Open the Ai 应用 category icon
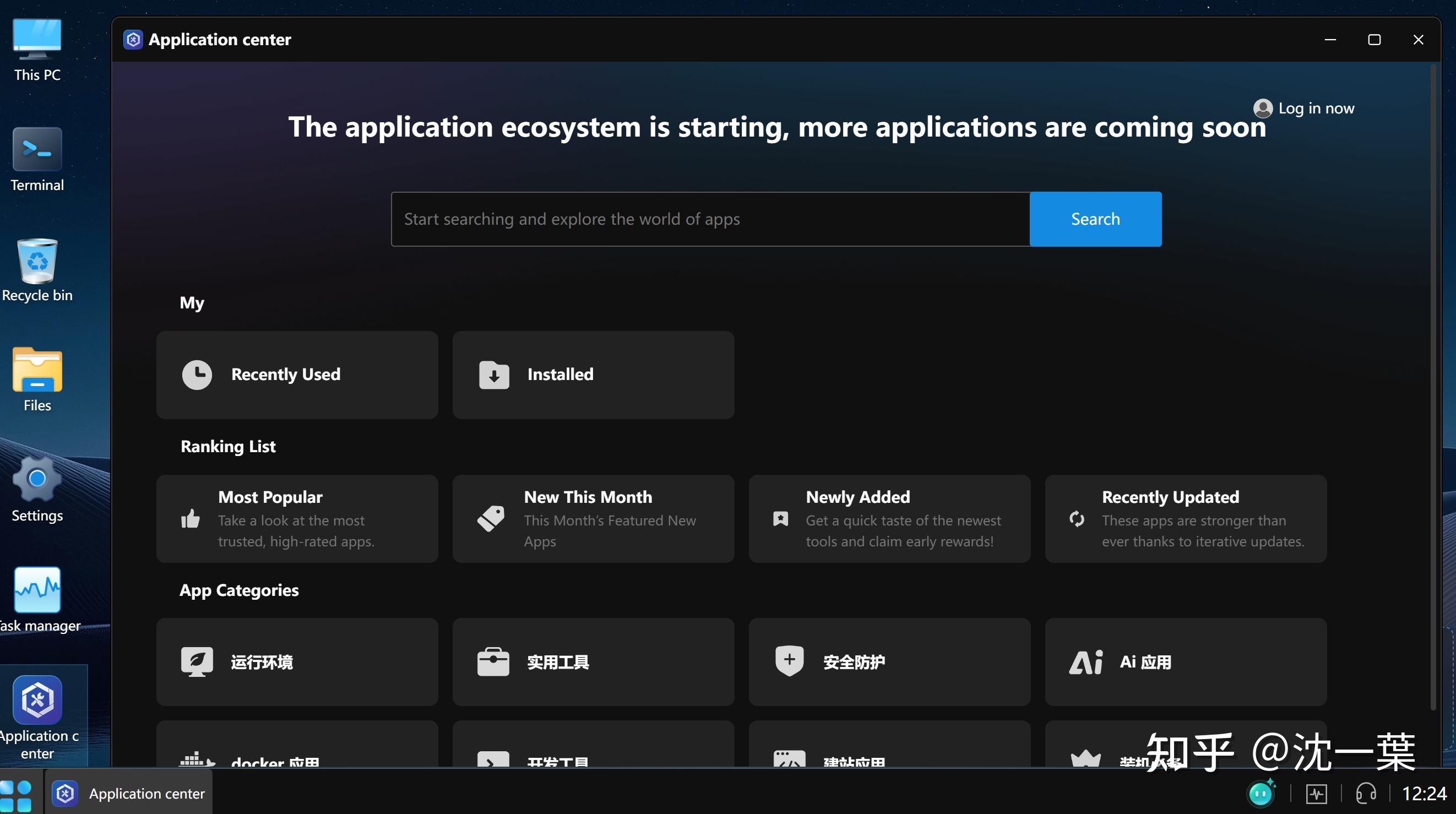 click(1085, 662)
